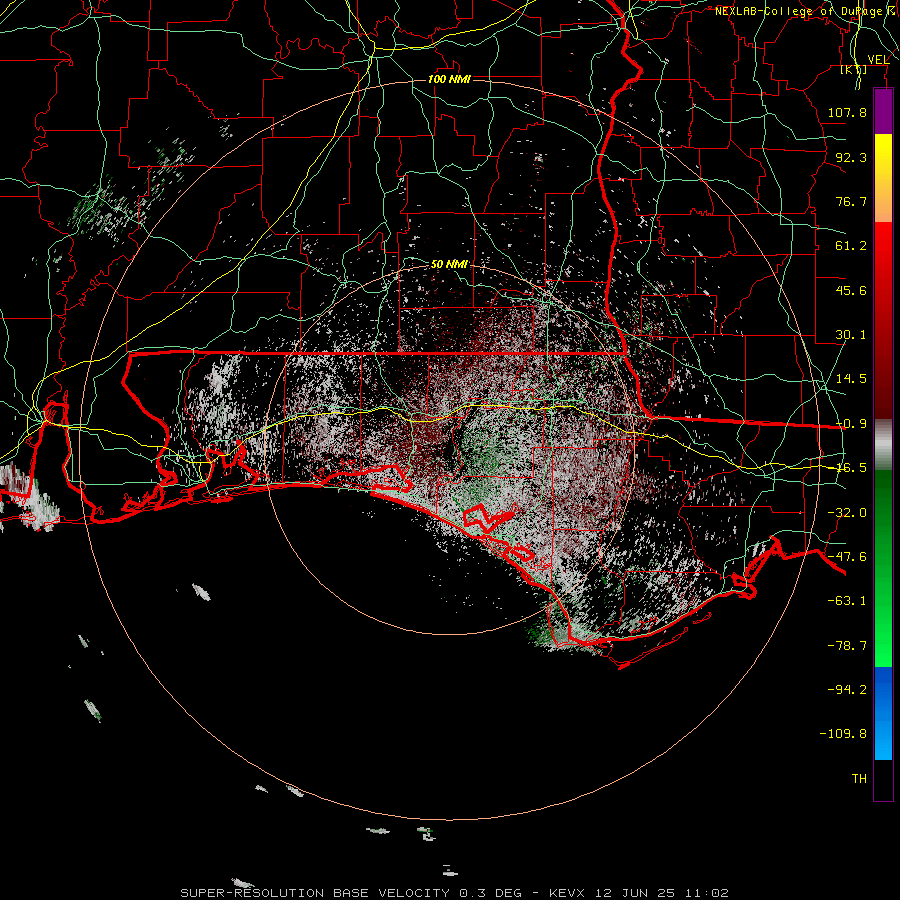Image resolution: width=900 pixels, height=900 pixels.
Task: Click the bright red segment of color bar
Action: [883, 320]
